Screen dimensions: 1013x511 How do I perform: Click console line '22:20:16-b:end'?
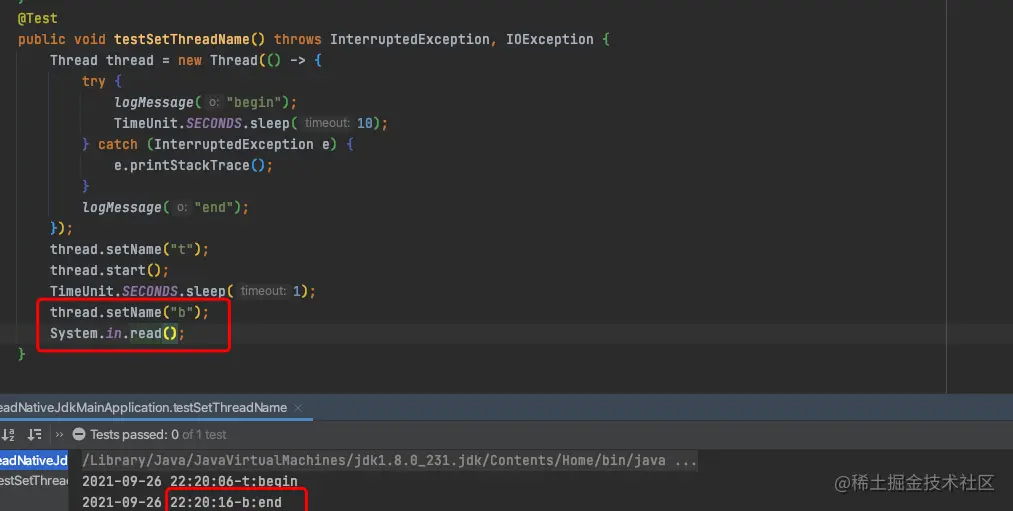(x=226, y=502)
